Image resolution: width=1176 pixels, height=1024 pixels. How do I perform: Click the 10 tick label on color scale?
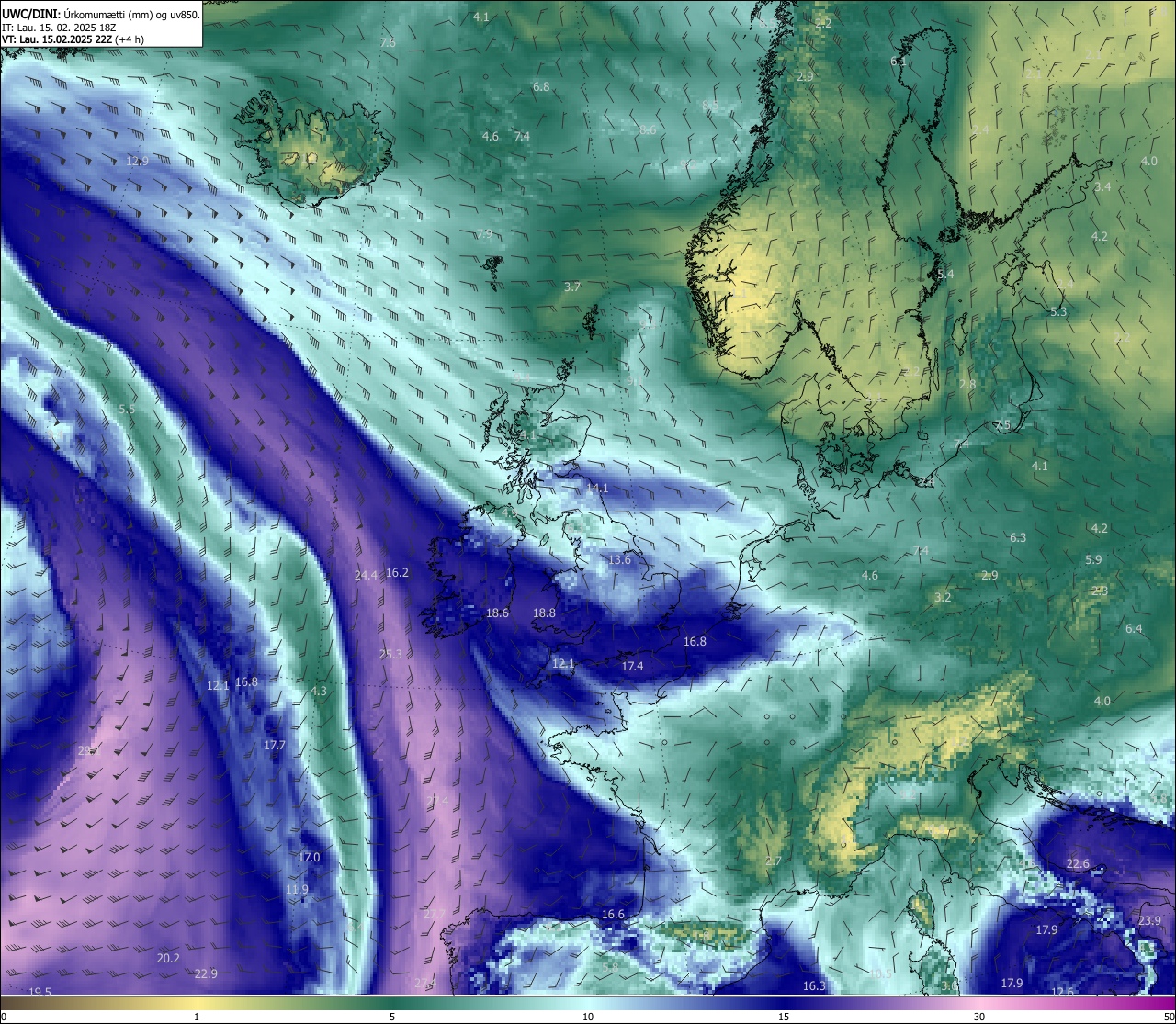588,1016
